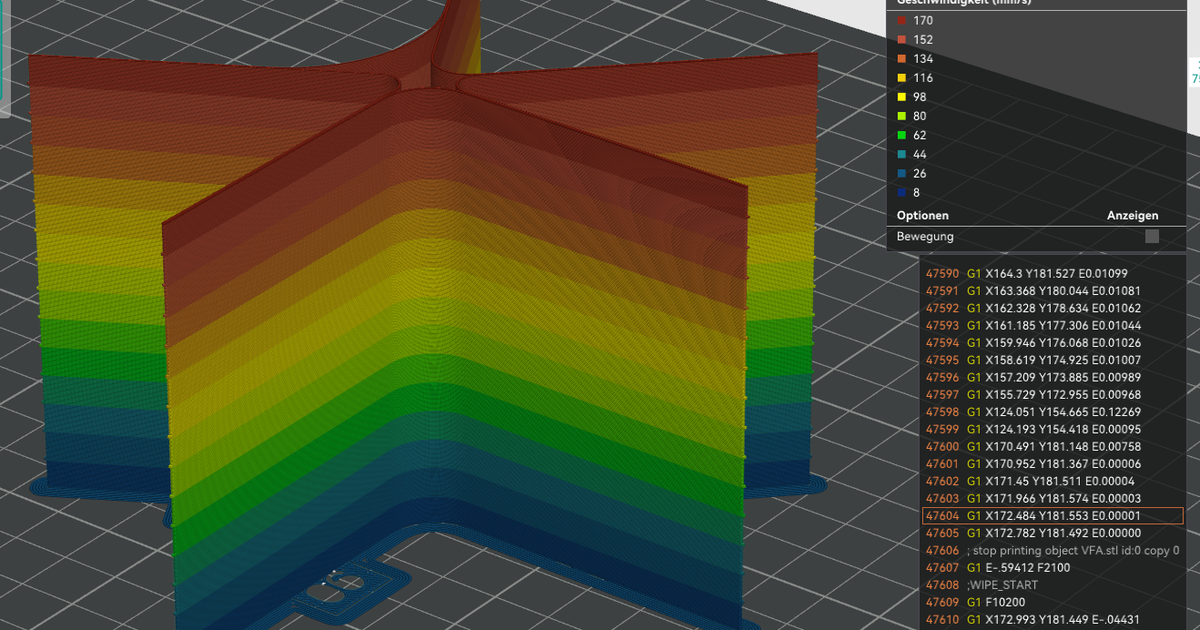Click the 8 mm/s dark blue swatch
Image resolution: width=1200 pixels, height=630 pixels.
coord(901,192)
